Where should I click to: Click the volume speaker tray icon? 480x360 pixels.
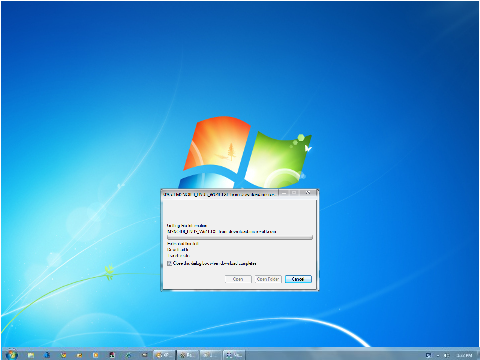coord(447,355)
